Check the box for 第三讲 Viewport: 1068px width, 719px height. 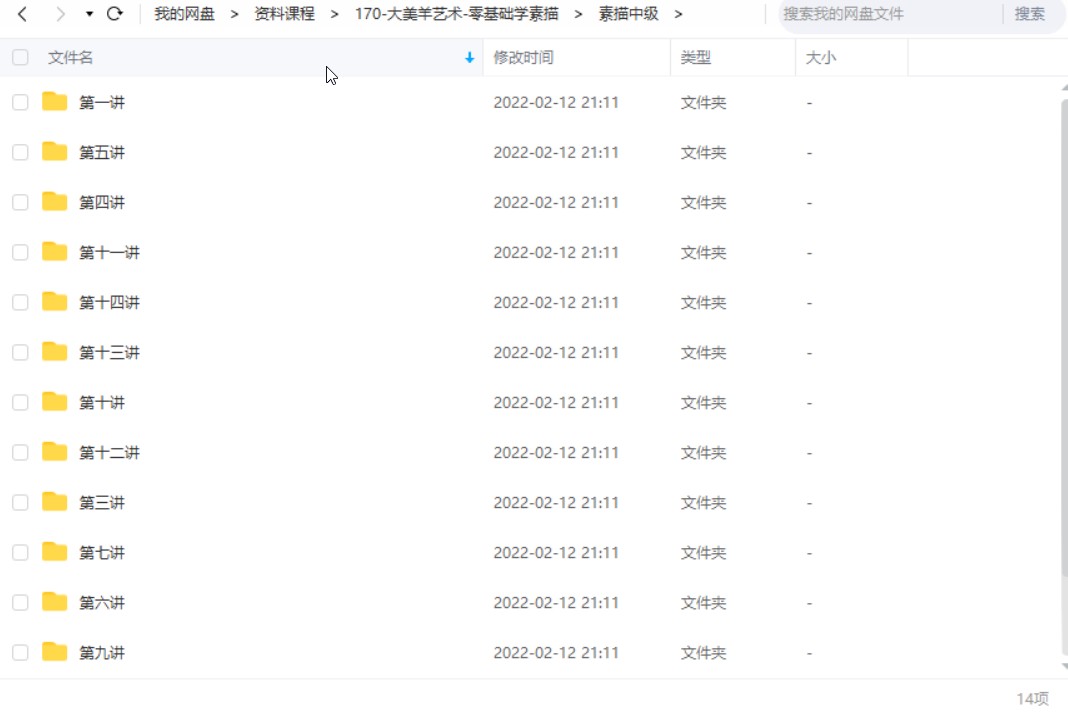coord(20,502)
